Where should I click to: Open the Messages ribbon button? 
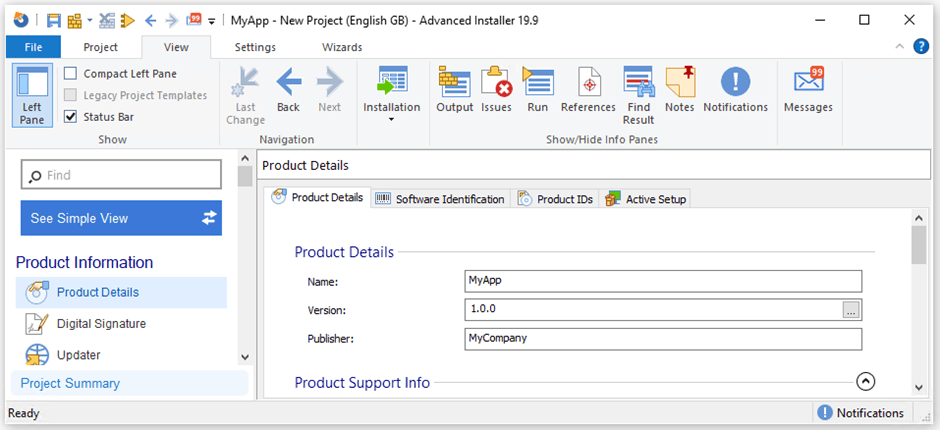tap(808, 90)
